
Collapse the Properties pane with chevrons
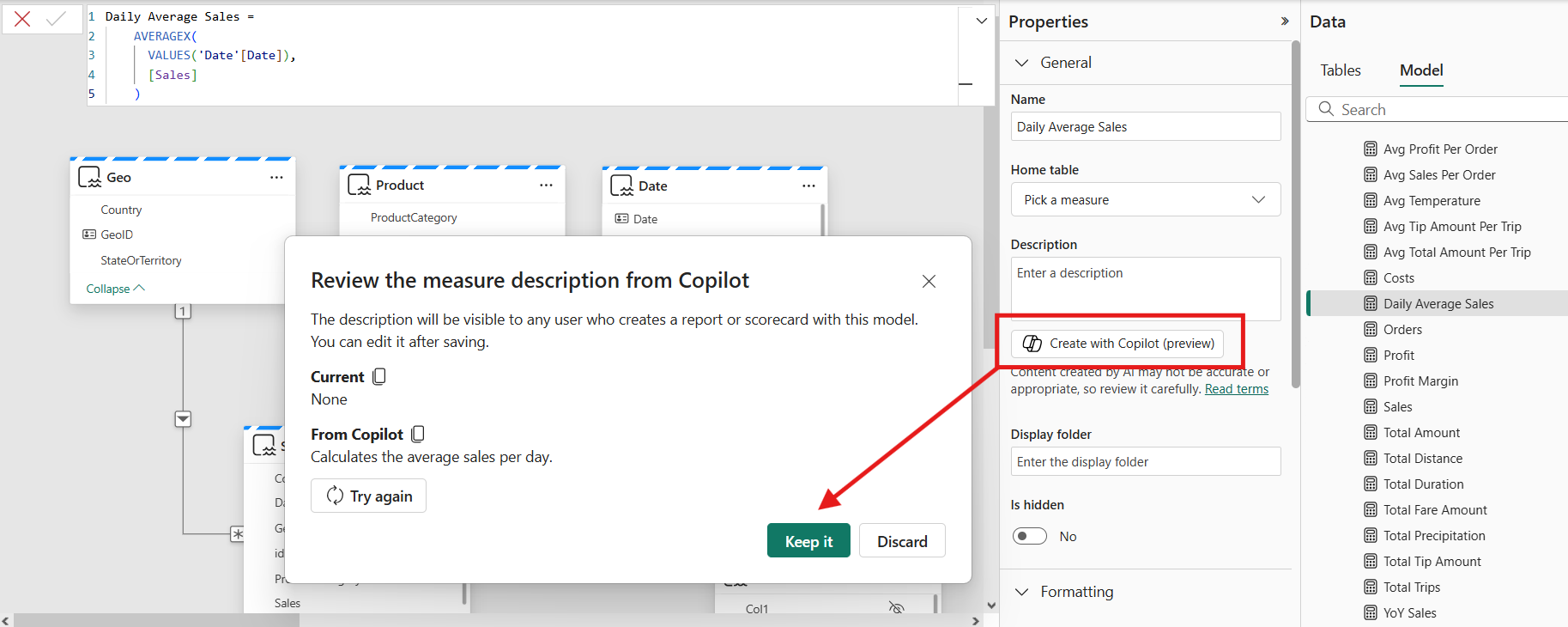pos(1284,21)
